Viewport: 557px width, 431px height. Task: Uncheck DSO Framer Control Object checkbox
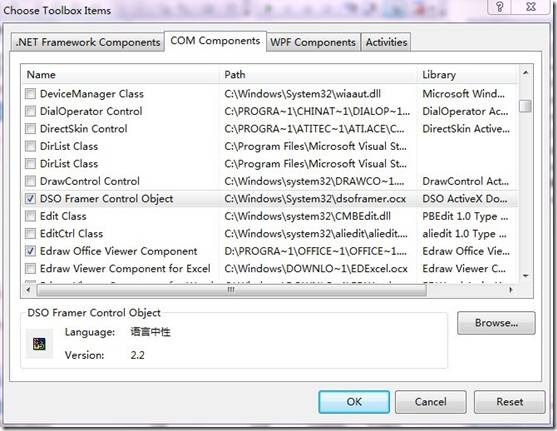pyautogui.click(x=31, y=198)
